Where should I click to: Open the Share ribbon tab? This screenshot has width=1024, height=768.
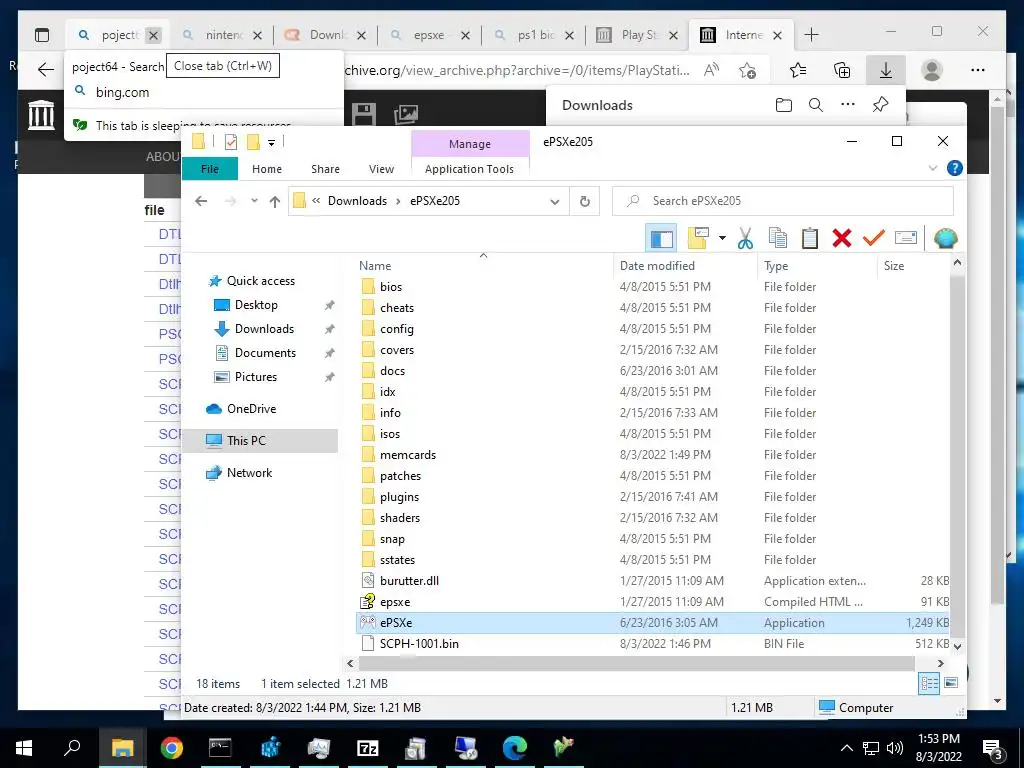tap(325, 169)
